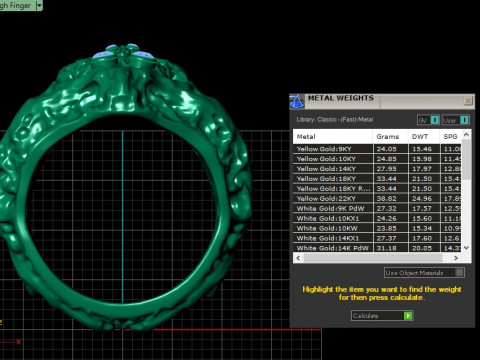Select the White Gold:10KW row
This screenshot has height=360, width=480.
(x=378, y=228)
